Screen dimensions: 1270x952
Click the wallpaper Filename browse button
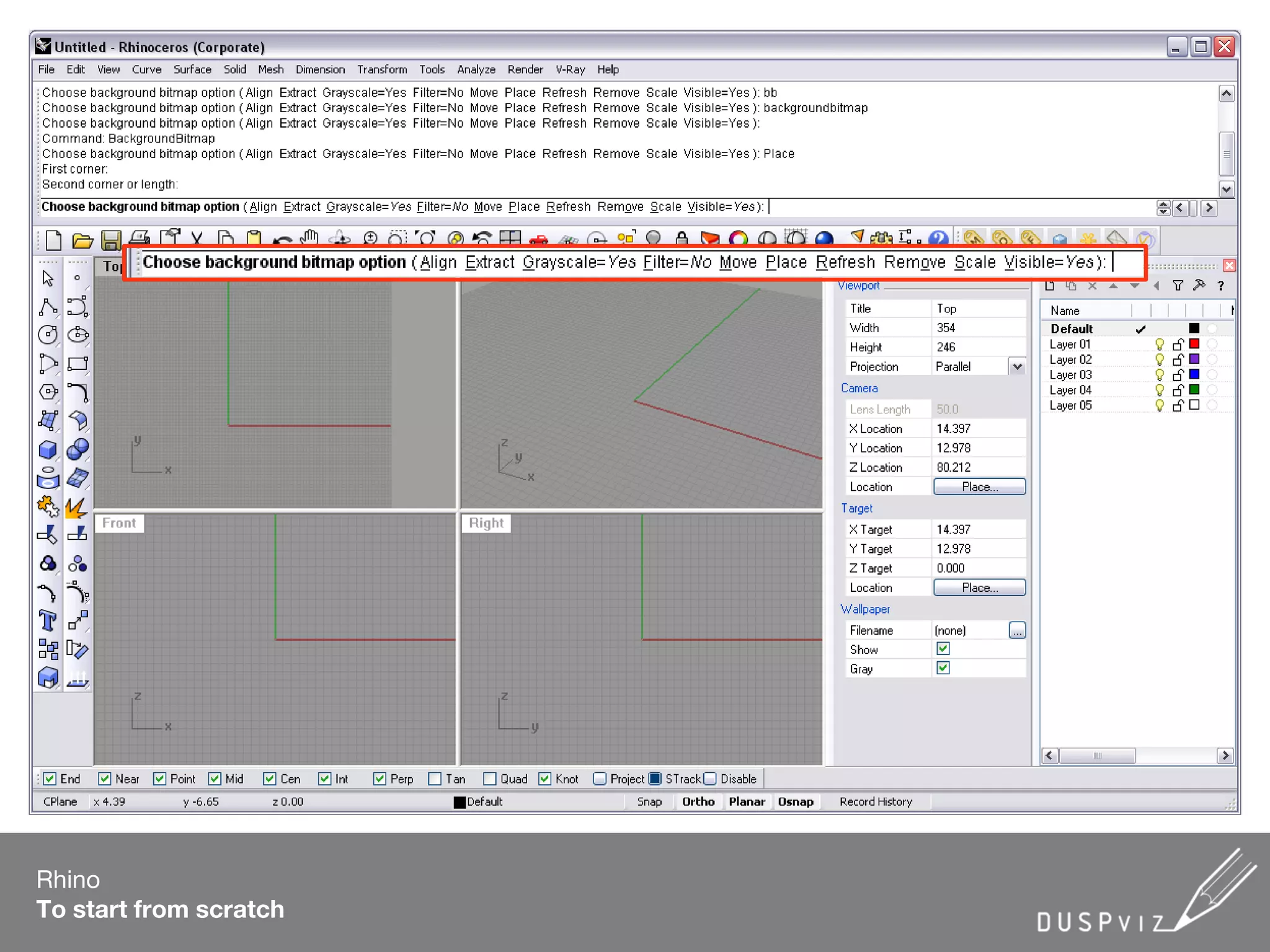point(1017,630)
